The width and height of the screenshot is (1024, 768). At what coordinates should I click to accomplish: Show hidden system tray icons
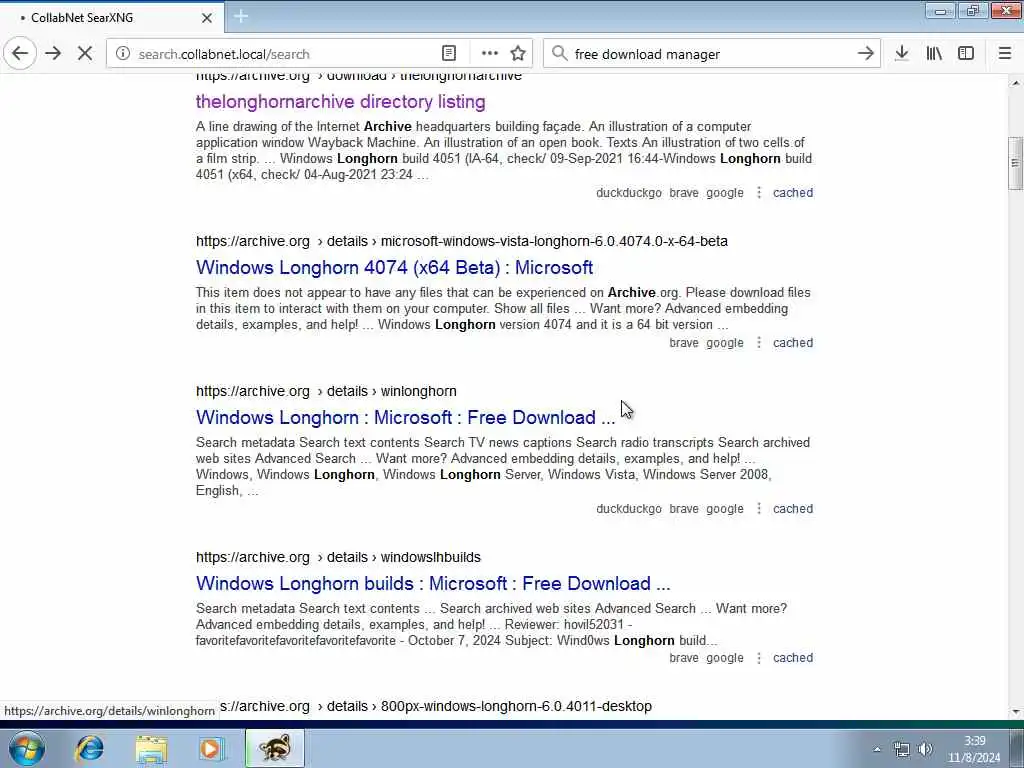pos(877,750)
